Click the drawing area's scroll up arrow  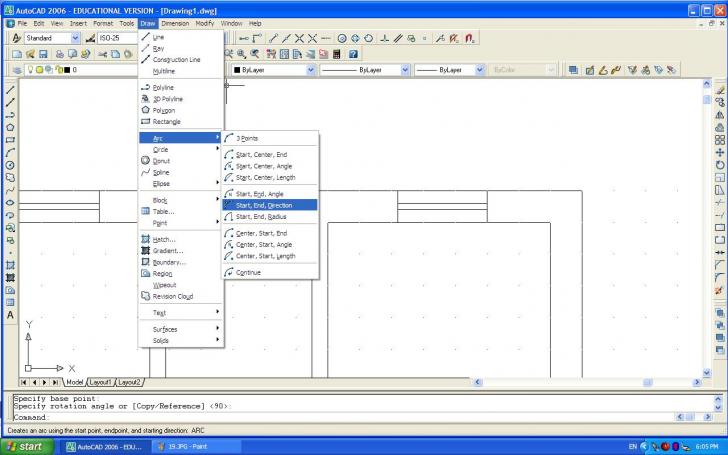click(707, 84)
